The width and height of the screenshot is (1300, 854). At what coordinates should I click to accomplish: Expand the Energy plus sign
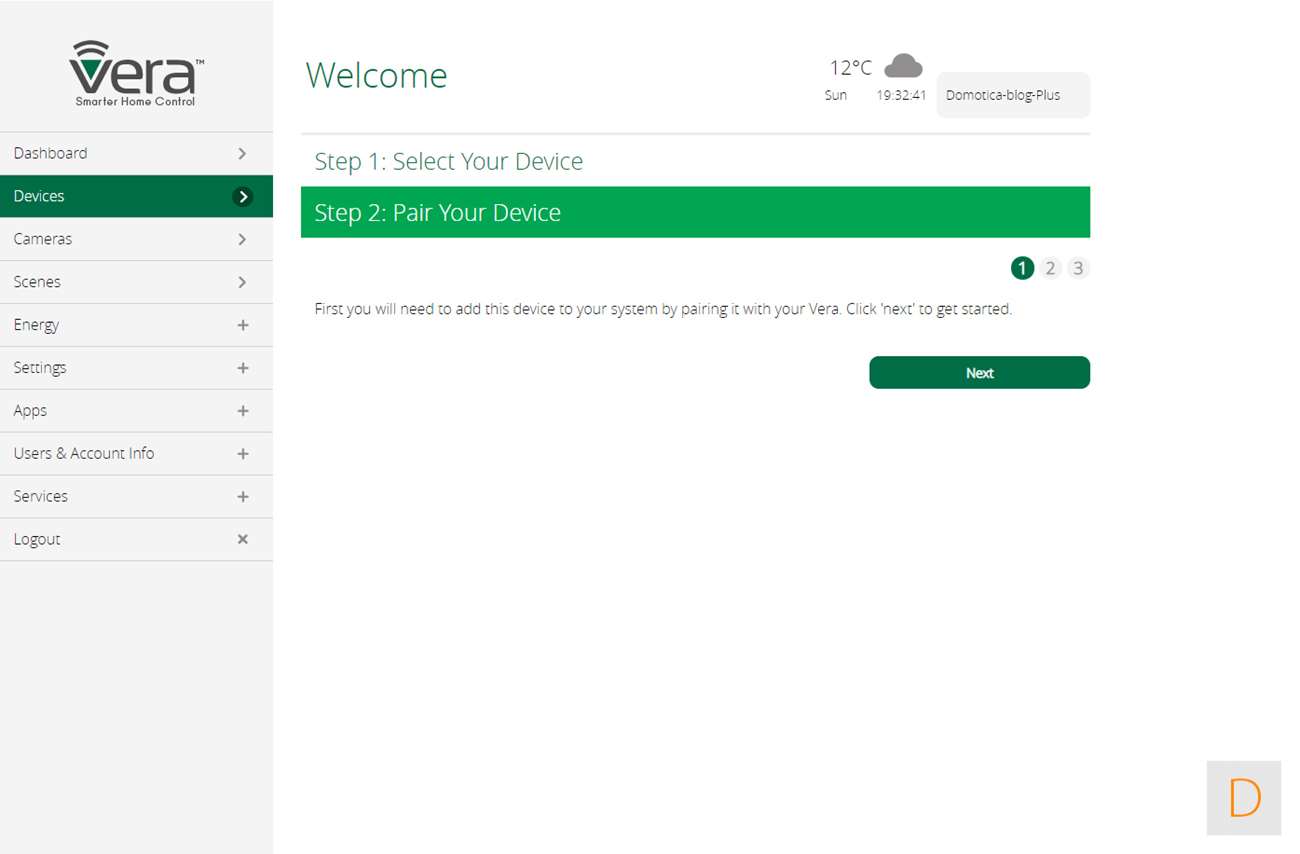point(242,325)
